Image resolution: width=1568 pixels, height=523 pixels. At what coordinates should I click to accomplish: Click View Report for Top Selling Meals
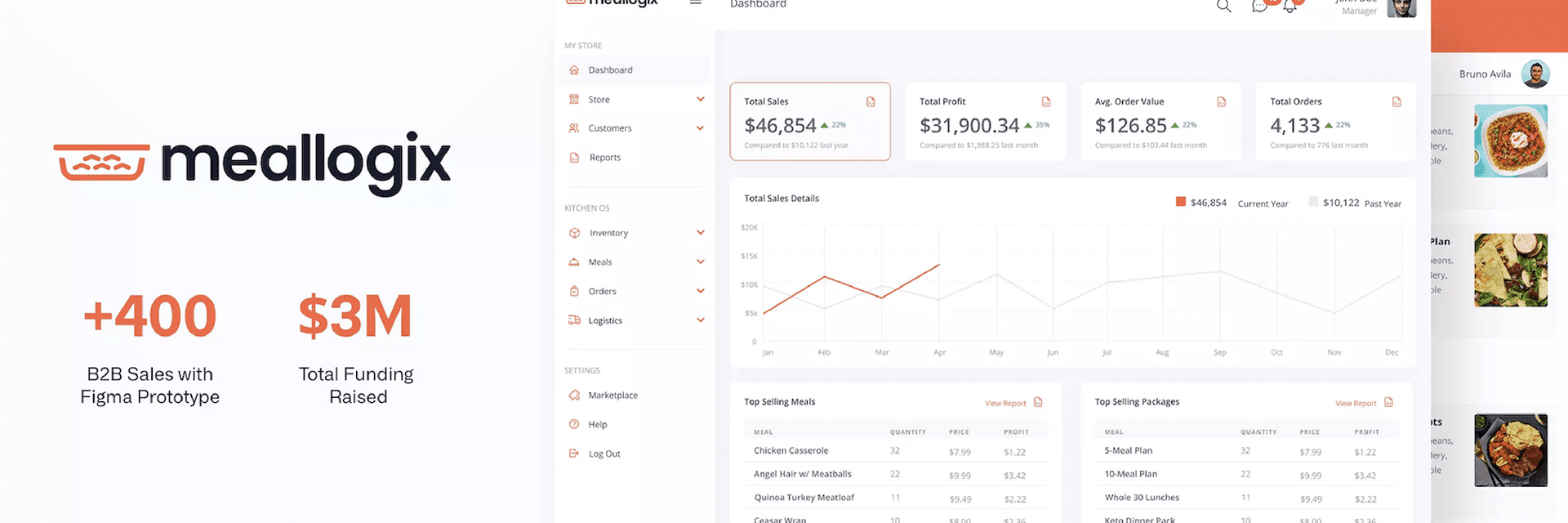[x=1005, y=403]
